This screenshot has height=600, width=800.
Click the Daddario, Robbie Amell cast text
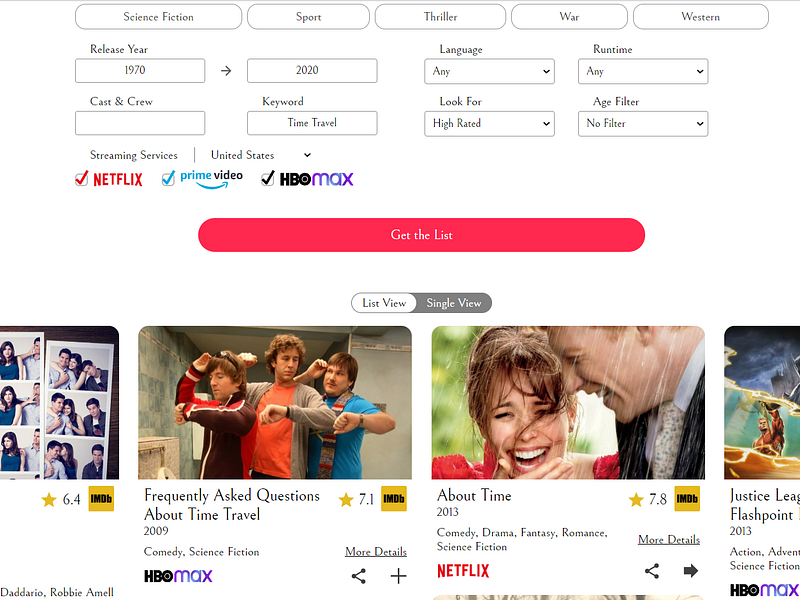tap(57, 592)
